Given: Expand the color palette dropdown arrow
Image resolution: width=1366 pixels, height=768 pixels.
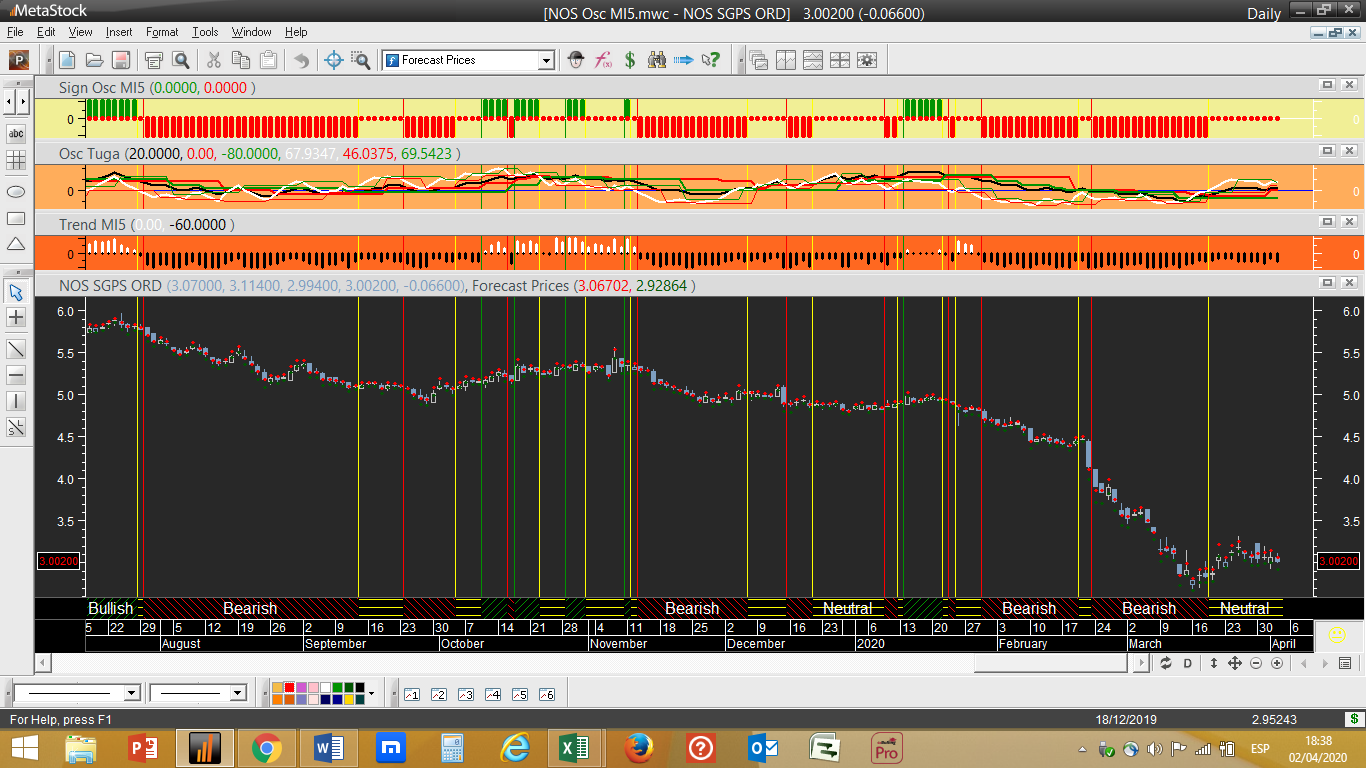Looking at the screenshot, I should (x=371, y=693).
